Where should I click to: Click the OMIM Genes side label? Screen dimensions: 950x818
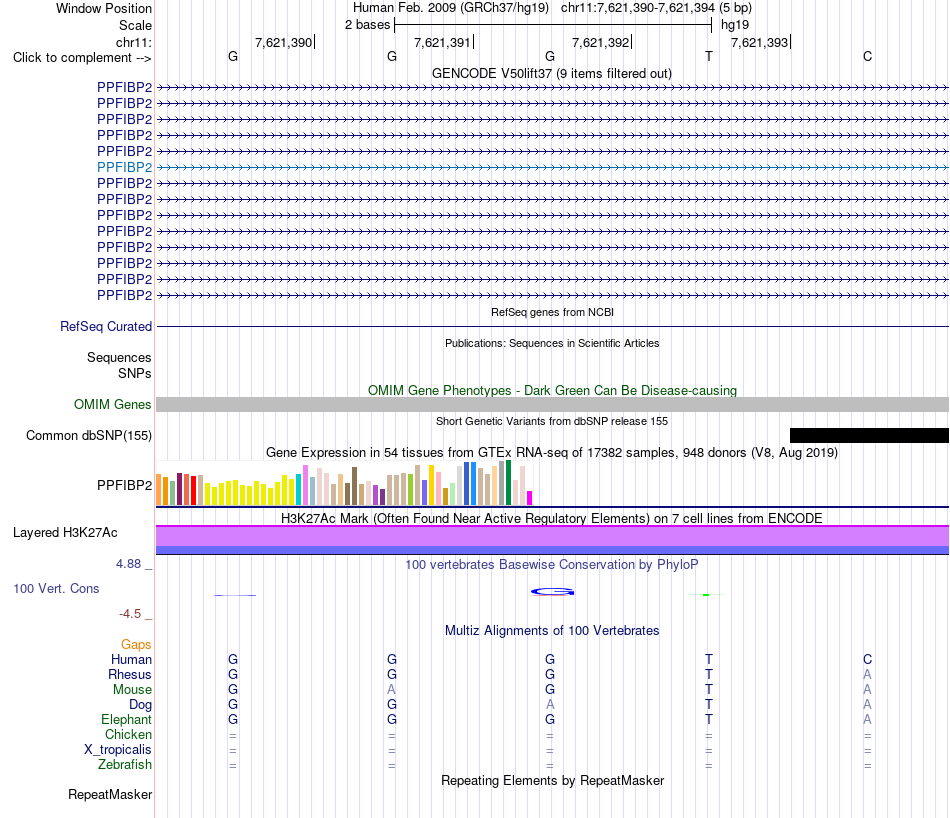pos(112,404)
